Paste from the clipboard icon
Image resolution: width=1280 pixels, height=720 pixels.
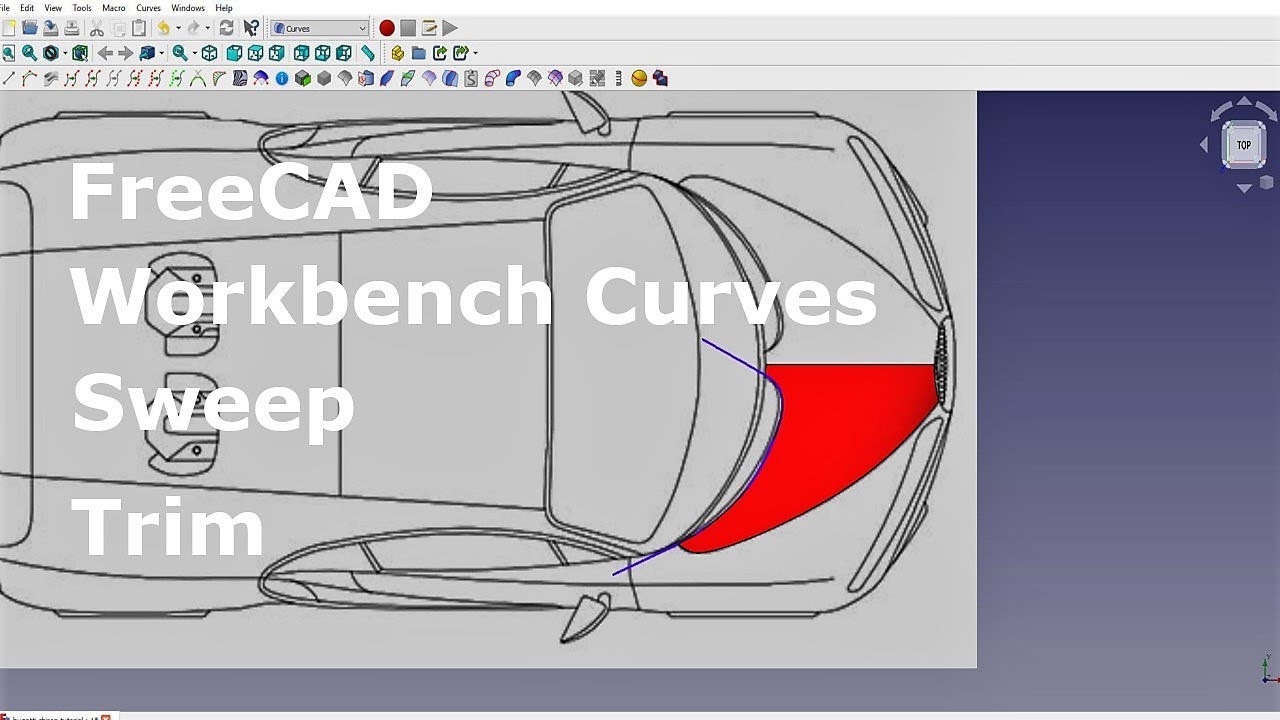click(x=140, y=28)
